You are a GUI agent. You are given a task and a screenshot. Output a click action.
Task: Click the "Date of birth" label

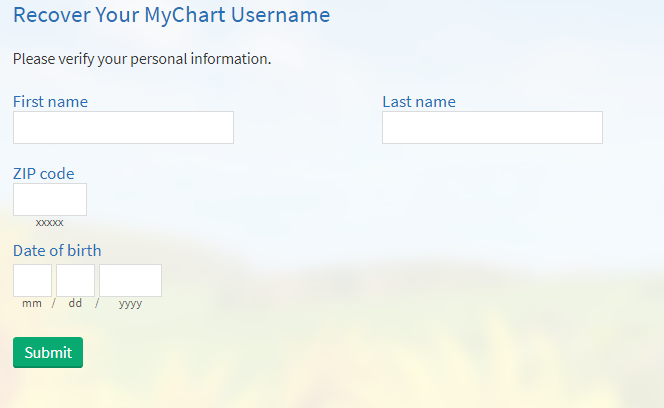click(x=57, y=250)
